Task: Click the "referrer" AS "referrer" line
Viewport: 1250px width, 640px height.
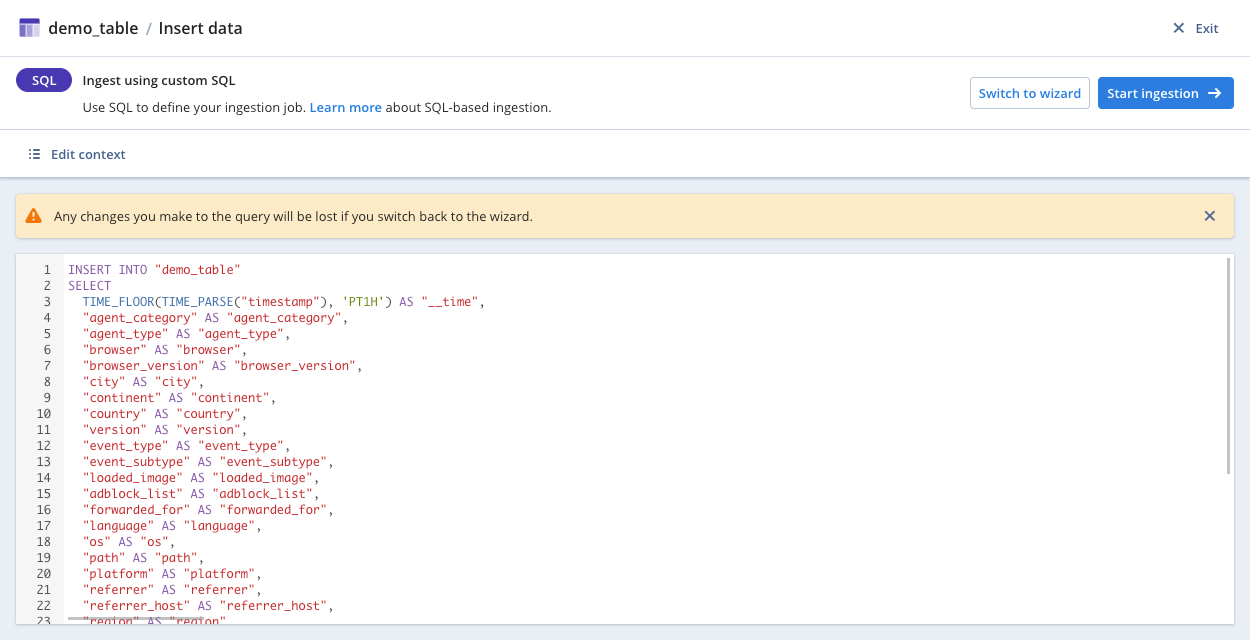Action: point(171,590)
